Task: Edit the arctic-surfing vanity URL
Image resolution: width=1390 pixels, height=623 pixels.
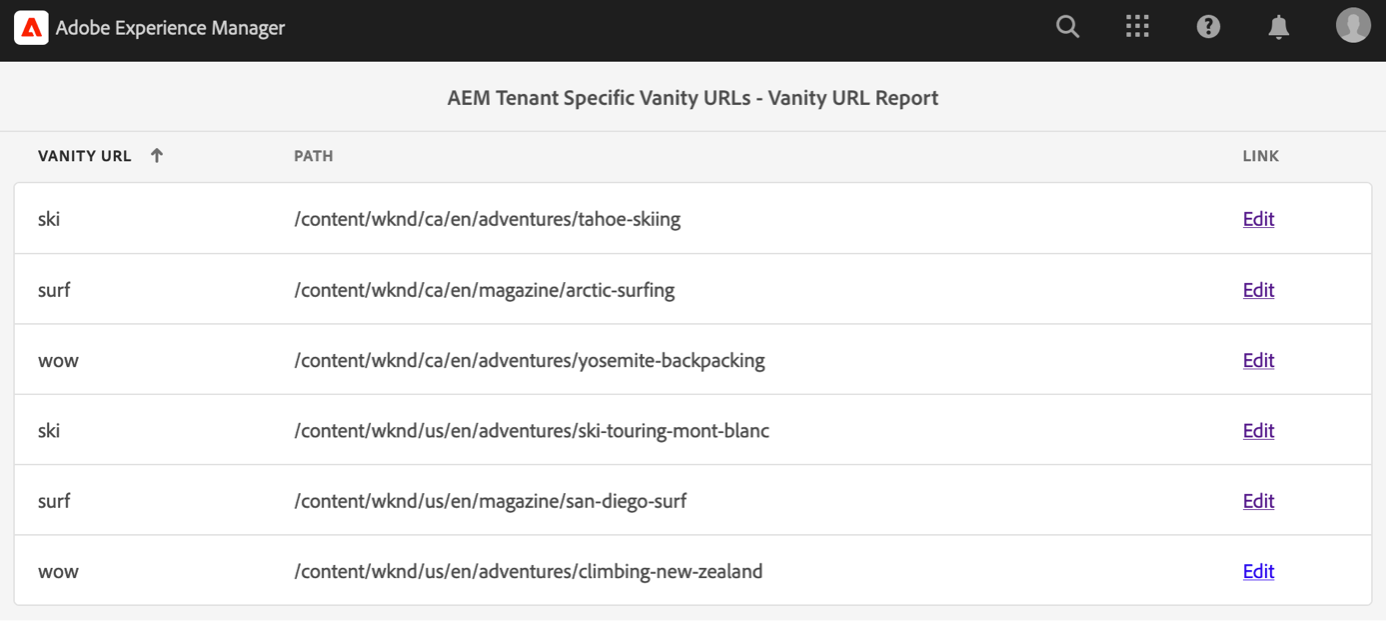Action: [x=1258, y=289]
